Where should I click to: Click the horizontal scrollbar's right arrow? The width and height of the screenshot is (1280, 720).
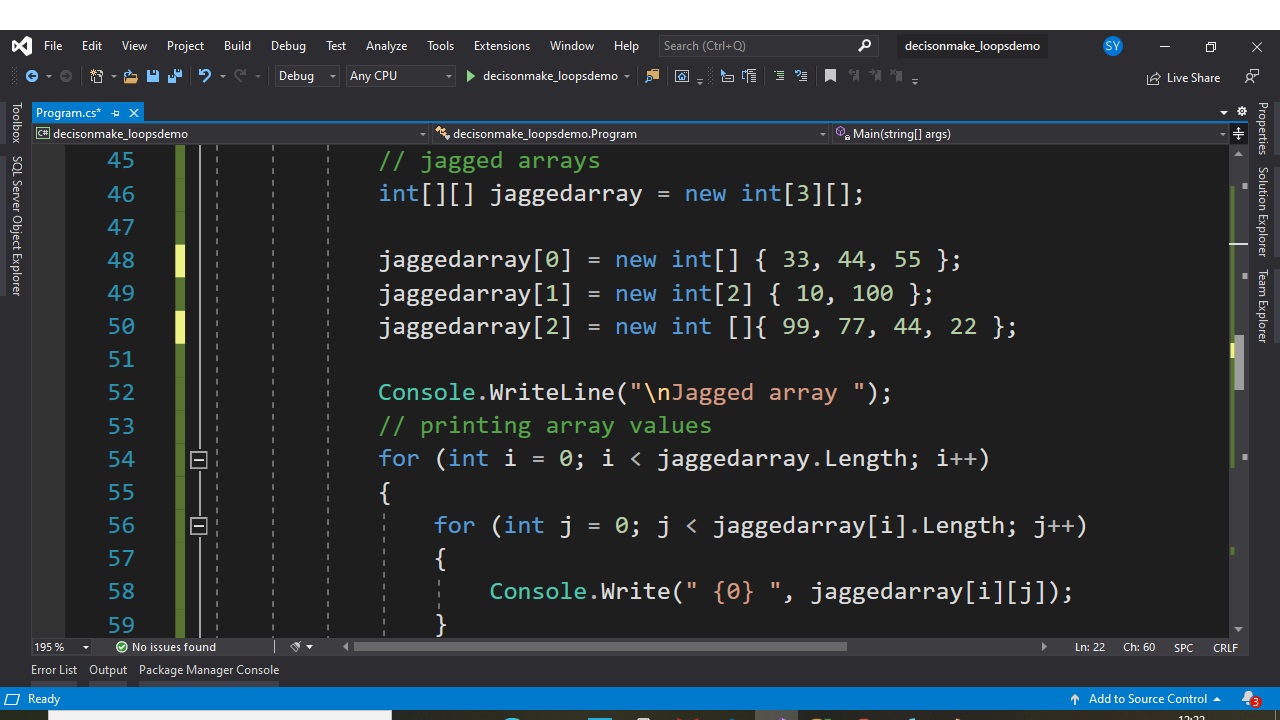coord(1044,647)
